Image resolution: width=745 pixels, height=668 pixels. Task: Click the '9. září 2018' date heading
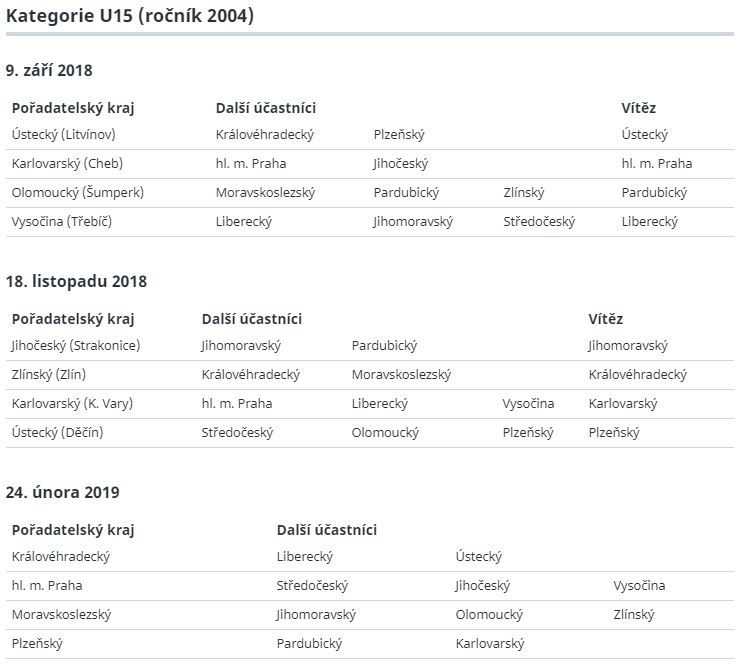pyautogui.click(x=49, y=70)
